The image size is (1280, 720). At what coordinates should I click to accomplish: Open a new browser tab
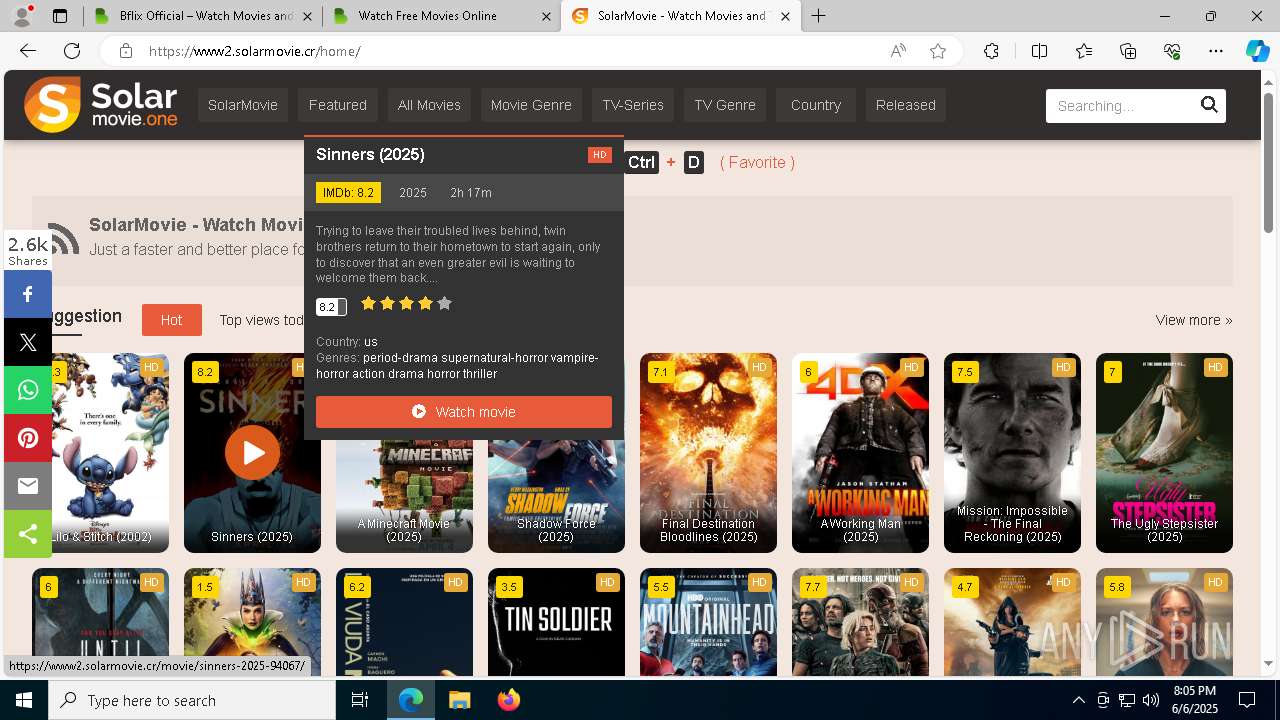tap(818, 16)
